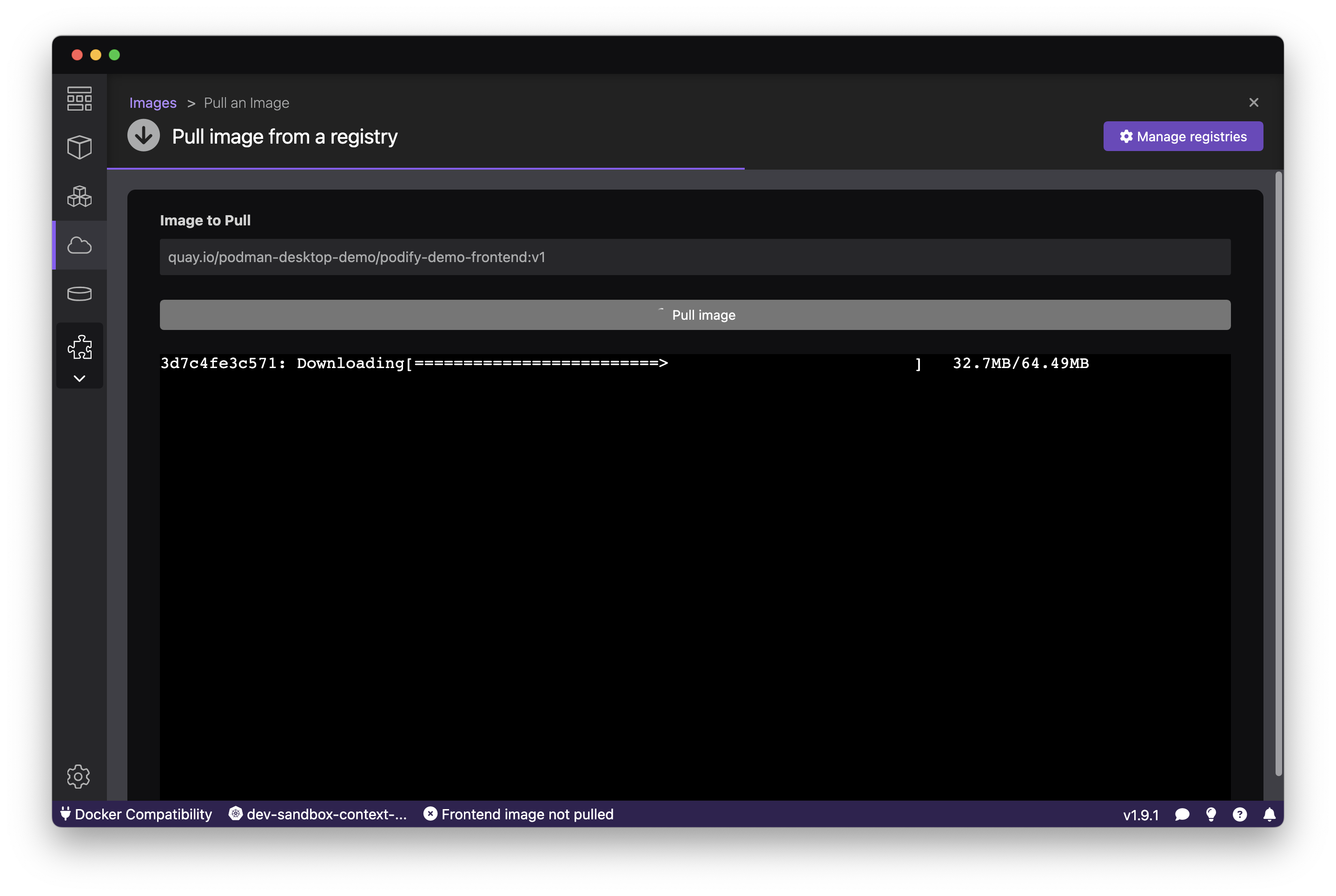Focus the Image to Pull input field

[x=695, y=257]
